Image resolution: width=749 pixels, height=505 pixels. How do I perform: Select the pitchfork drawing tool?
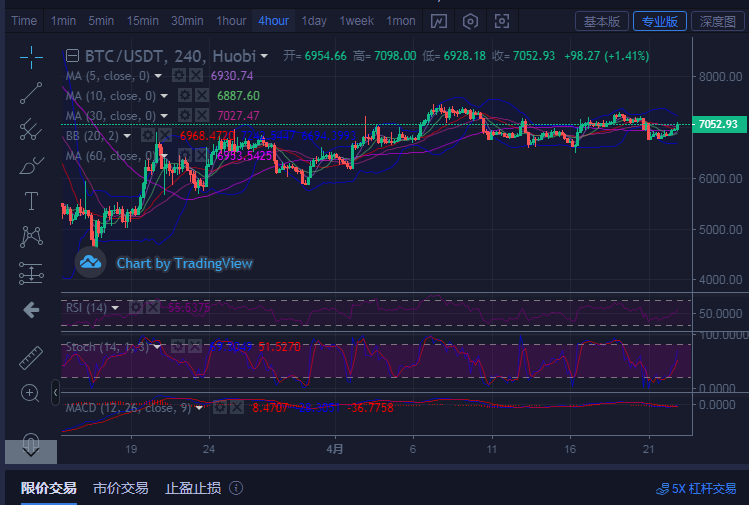point(32,129)
